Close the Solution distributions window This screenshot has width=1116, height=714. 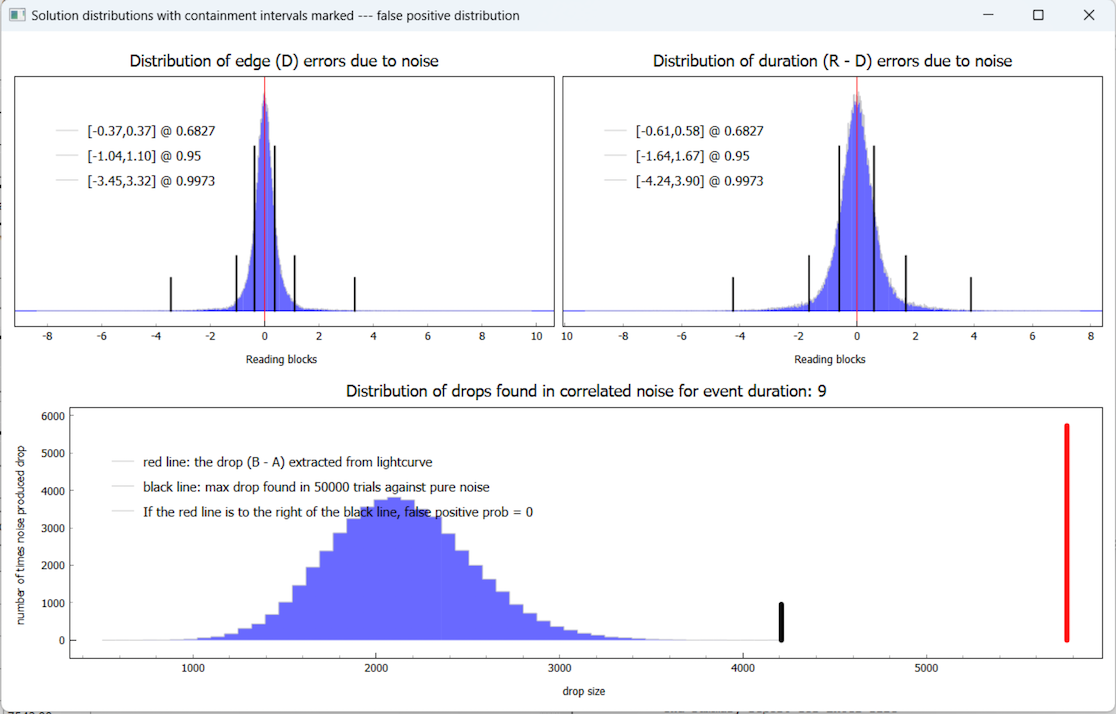tap(1089, 15)
